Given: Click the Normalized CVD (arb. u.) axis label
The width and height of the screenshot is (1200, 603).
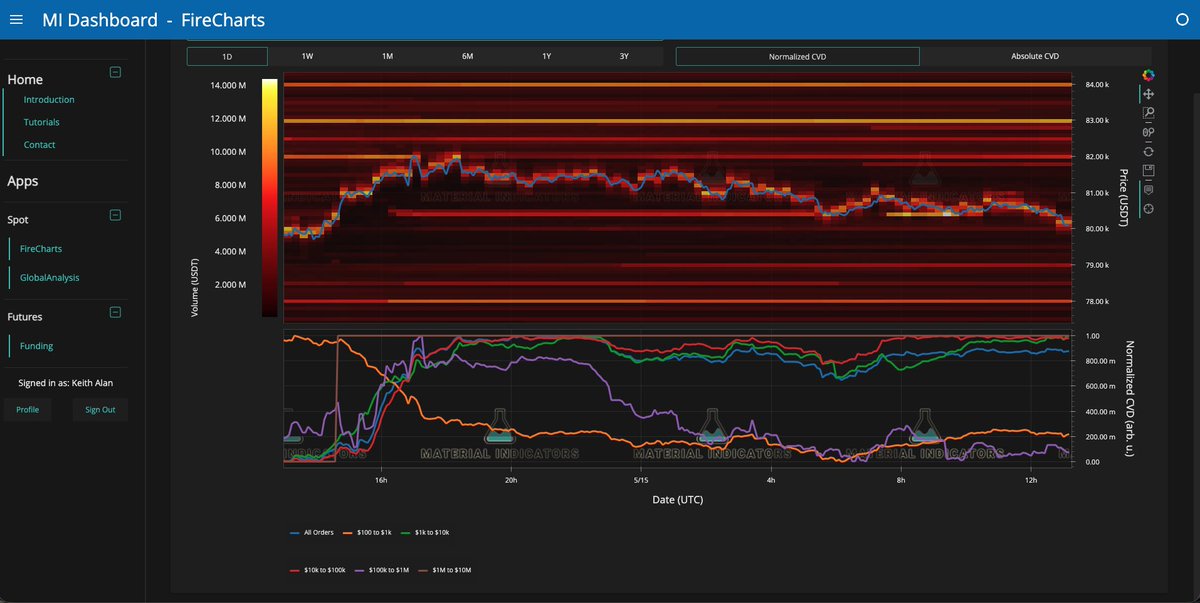Looking at the screenshot, I should pos(1130,398).
